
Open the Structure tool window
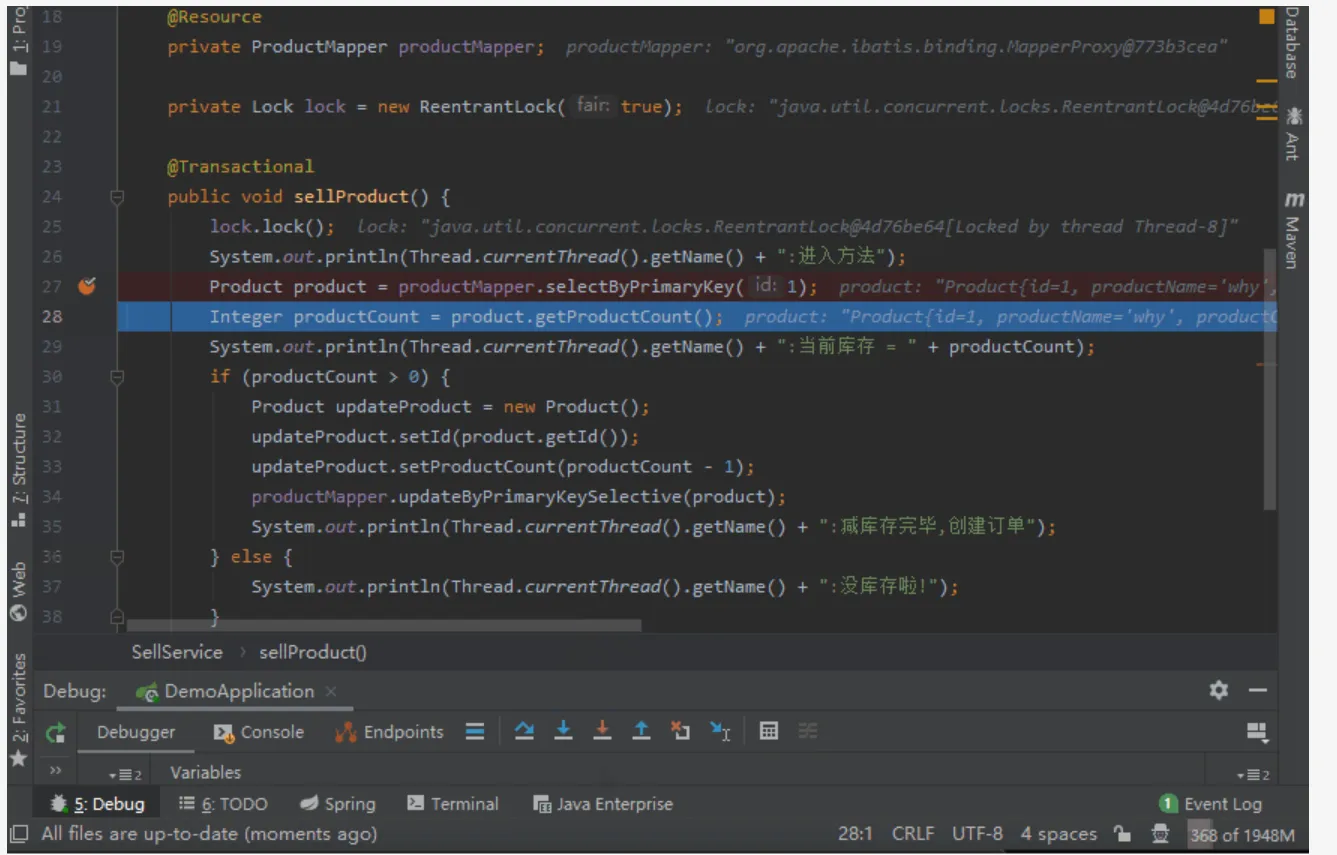(18, 471)
